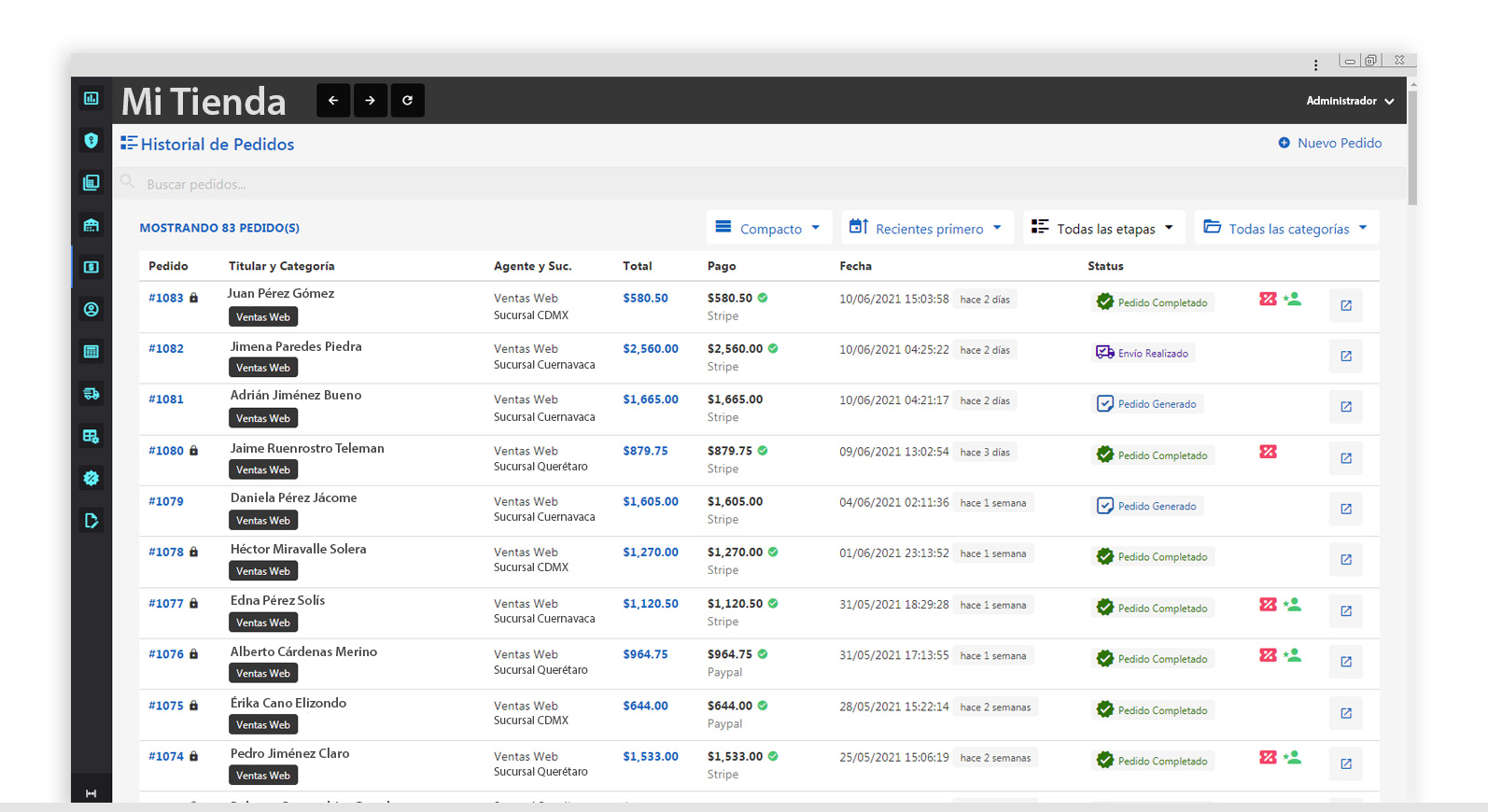
Task: Expand the sidebar with the bottom arrow icon
Action: pos(91,793)
